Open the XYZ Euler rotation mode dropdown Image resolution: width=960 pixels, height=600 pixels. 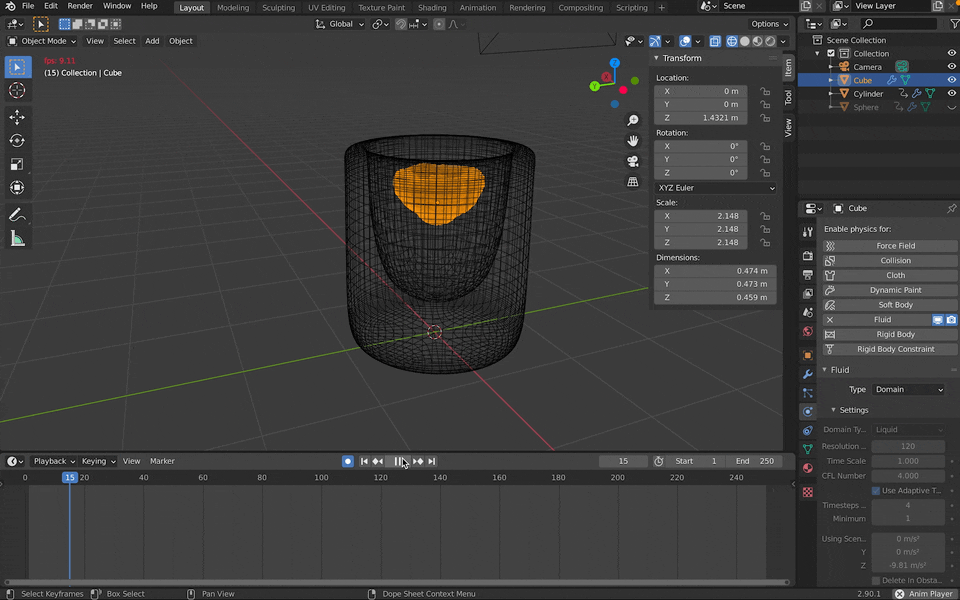coord(715,188)
